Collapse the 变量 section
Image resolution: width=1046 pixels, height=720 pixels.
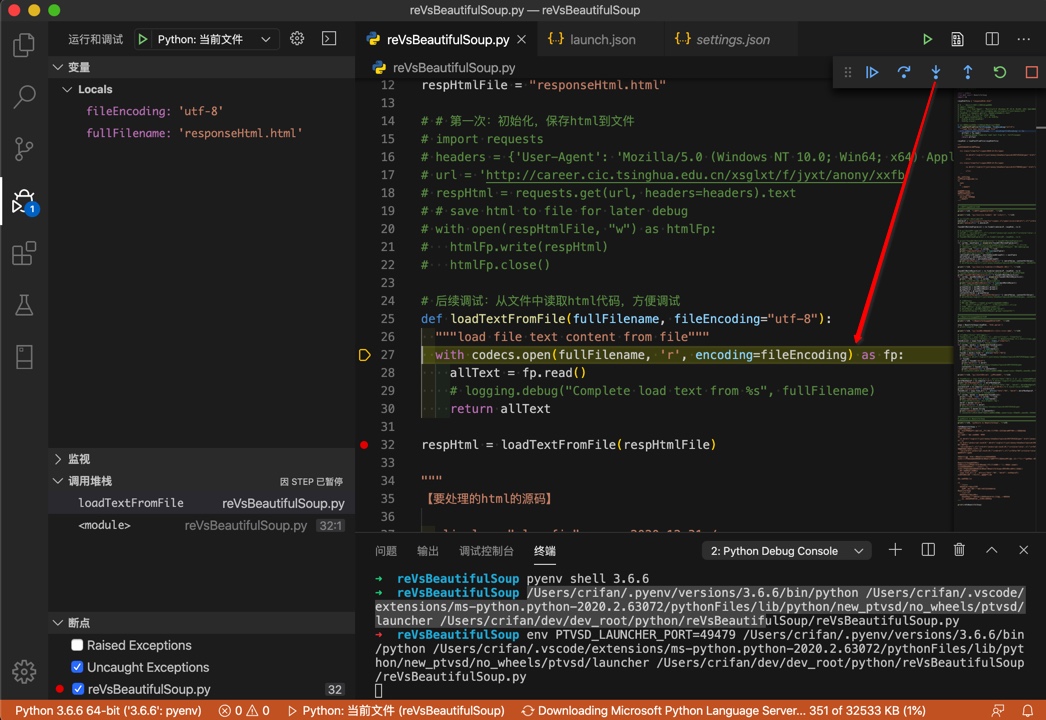pos(58,67)
